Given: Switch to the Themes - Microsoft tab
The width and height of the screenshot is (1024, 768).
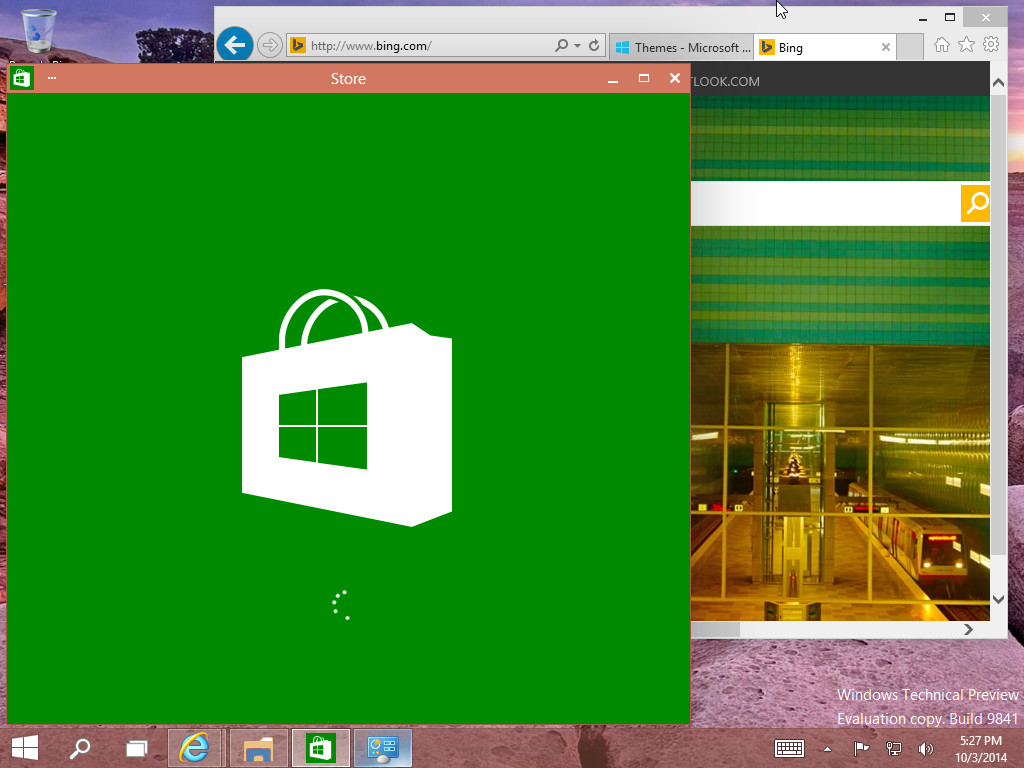Looking at the screenshot, I should pos(682,47).
